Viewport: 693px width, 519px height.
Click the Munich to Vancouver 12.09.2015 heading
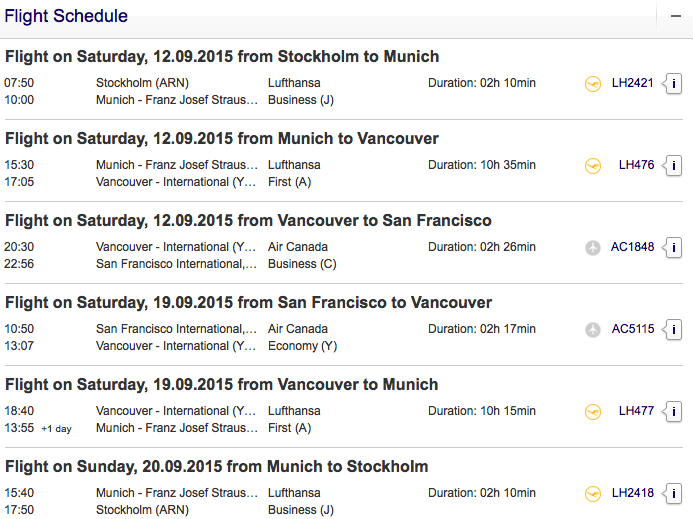[x=222, y=138]
